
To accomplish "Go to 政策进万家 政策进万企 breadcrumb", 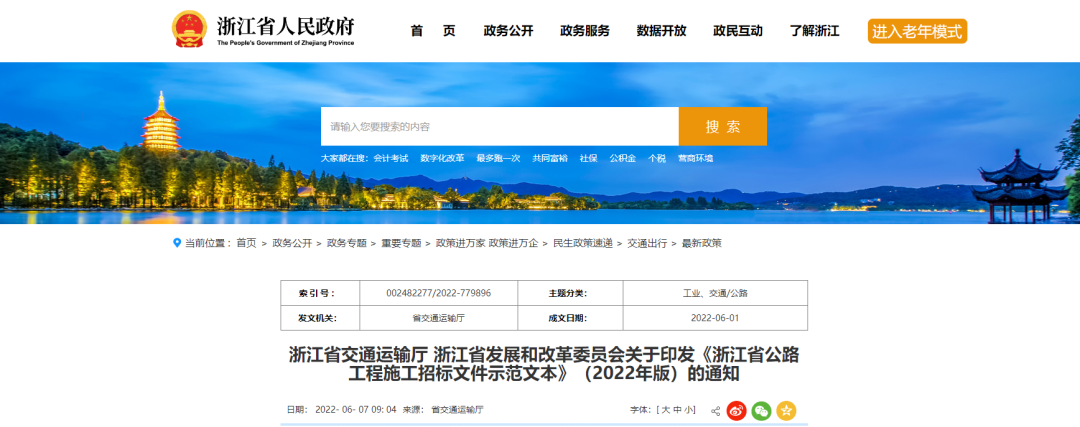I will coord(487,243).
